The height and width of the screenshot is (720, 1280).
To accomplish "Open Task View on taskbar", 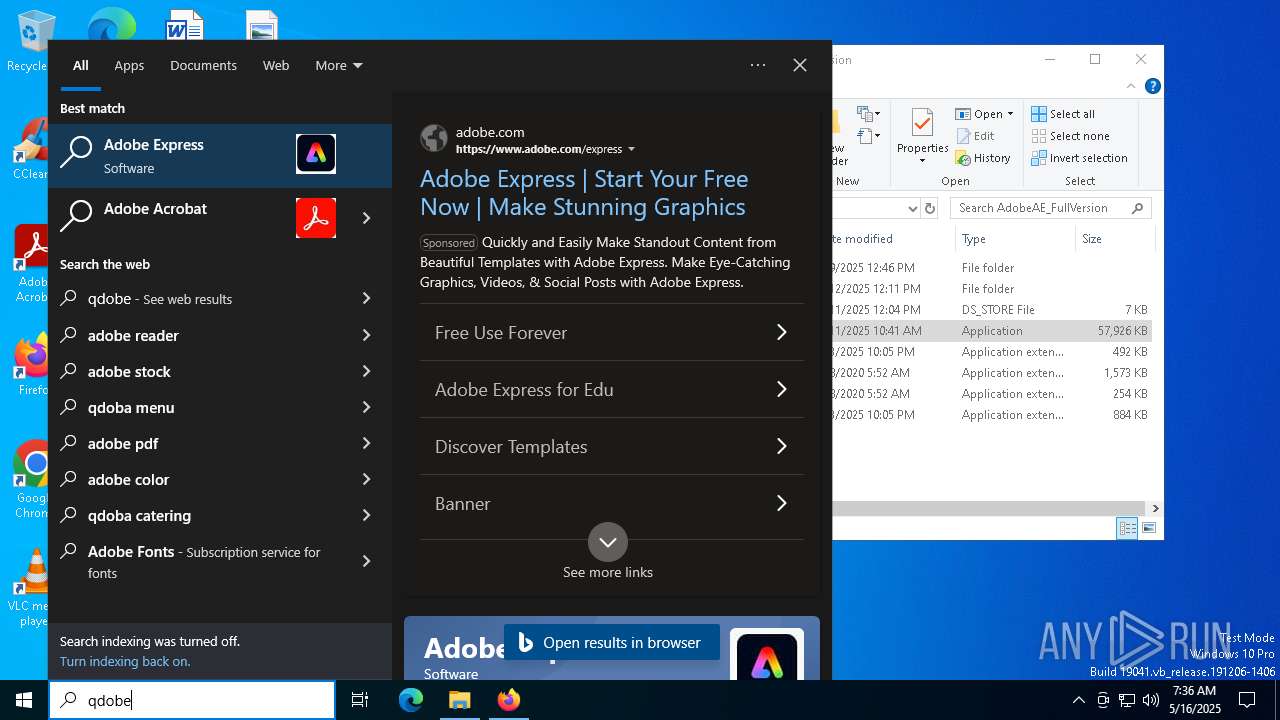I will tap(360, 700).
